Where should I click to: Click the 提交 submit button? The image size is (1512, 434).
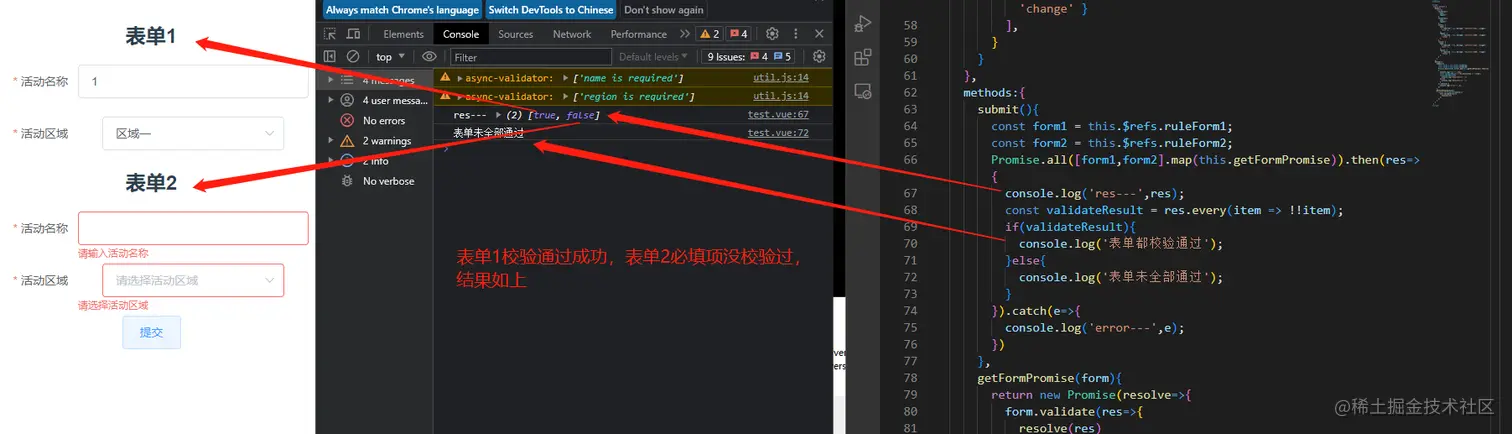point(151,332)
